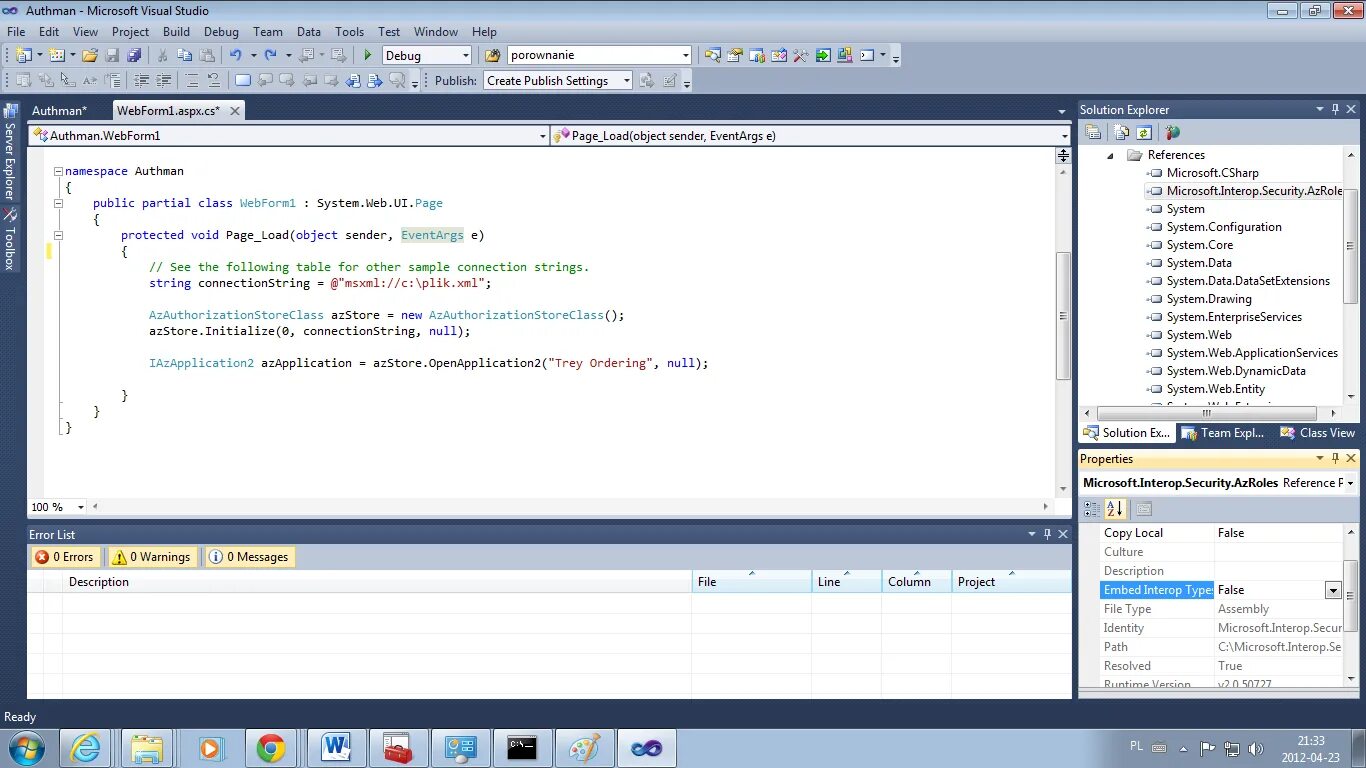
Task: Open Create Publish Settings dropdown
Action: pos(627,81)
